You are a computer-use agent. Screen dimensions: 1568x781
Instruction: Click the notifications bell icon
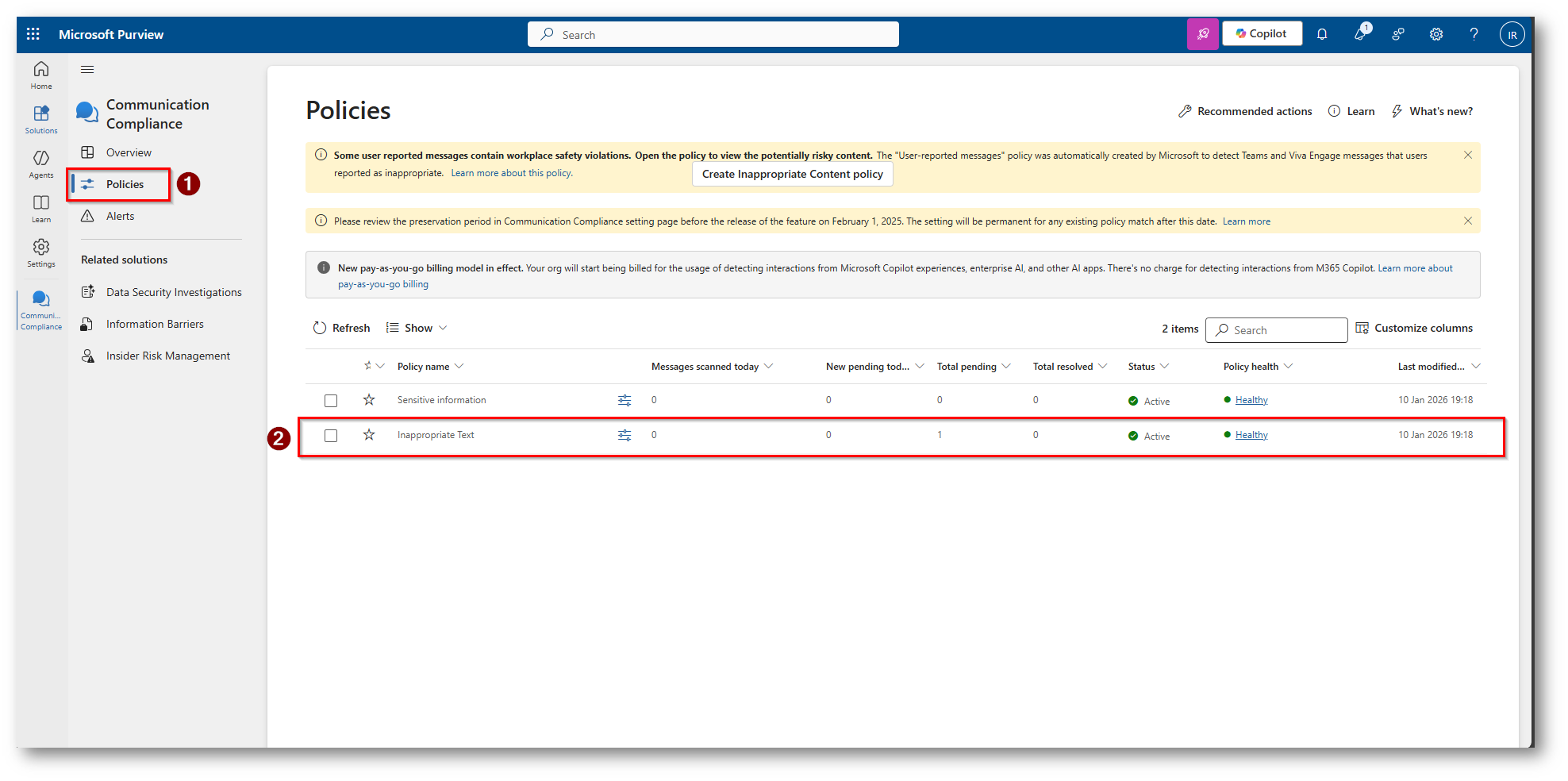click(x=1322, y=34)
